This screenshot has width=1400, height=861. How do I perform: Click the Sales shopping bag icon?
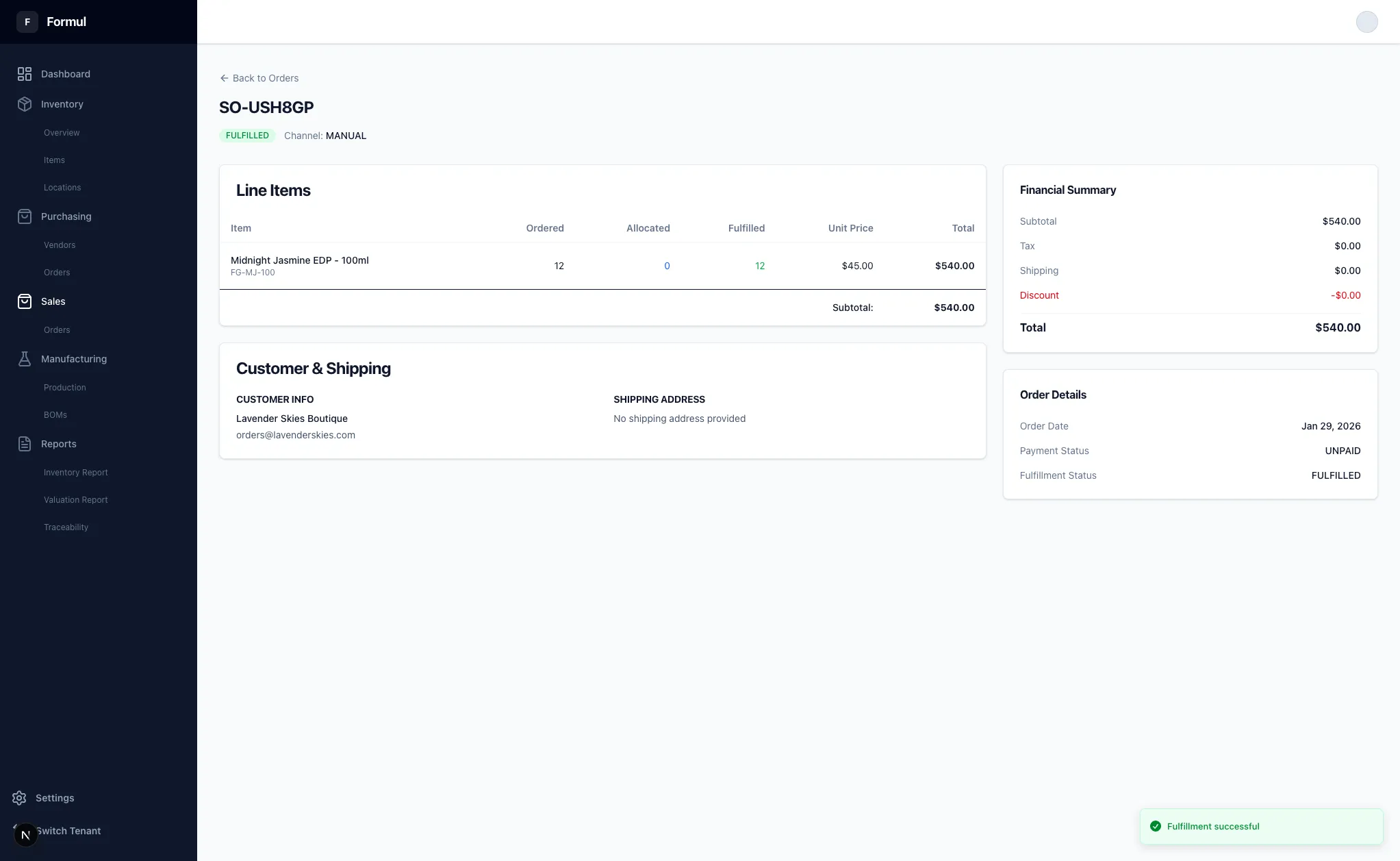tap(25, 301)
